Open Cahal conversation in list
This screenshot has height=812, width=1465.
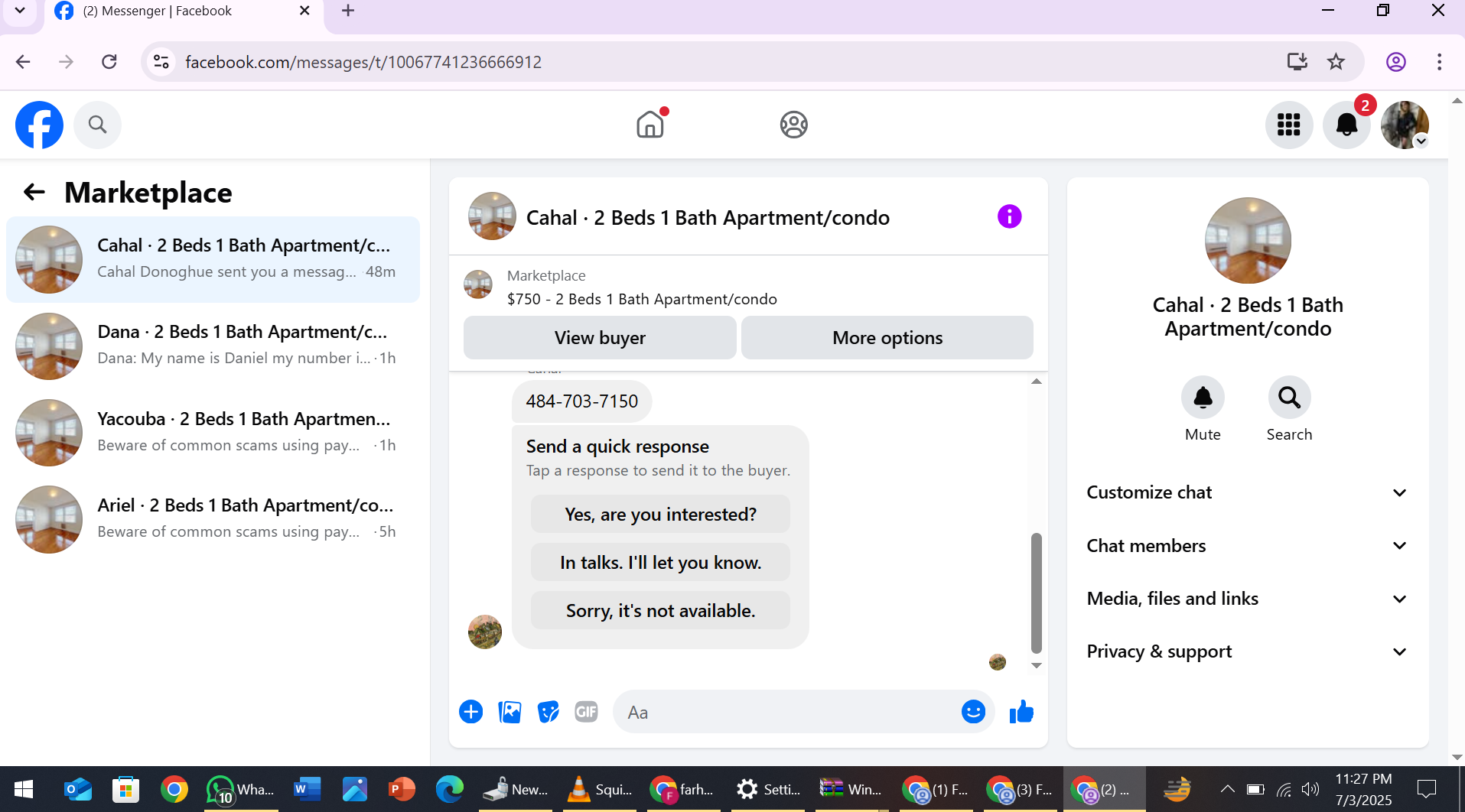(213, 259)
